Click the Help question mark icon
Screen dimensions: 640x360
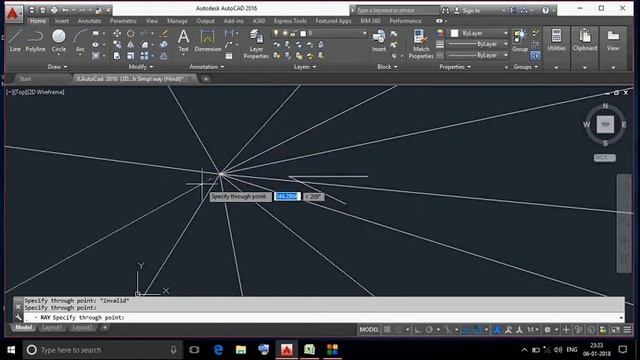coord(545,10)
